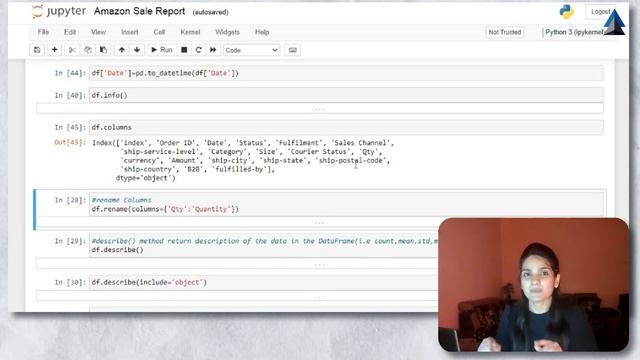Interrupt the kernel with stop icon
This screenshot has width=640, height=360.
coord(184,50)
